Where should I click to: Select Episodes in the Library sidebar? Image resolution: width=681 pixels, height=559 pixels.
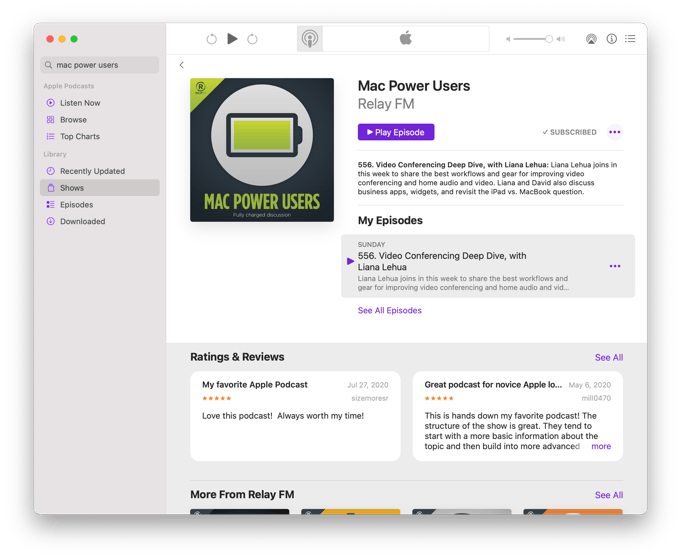tap(99, 205)
